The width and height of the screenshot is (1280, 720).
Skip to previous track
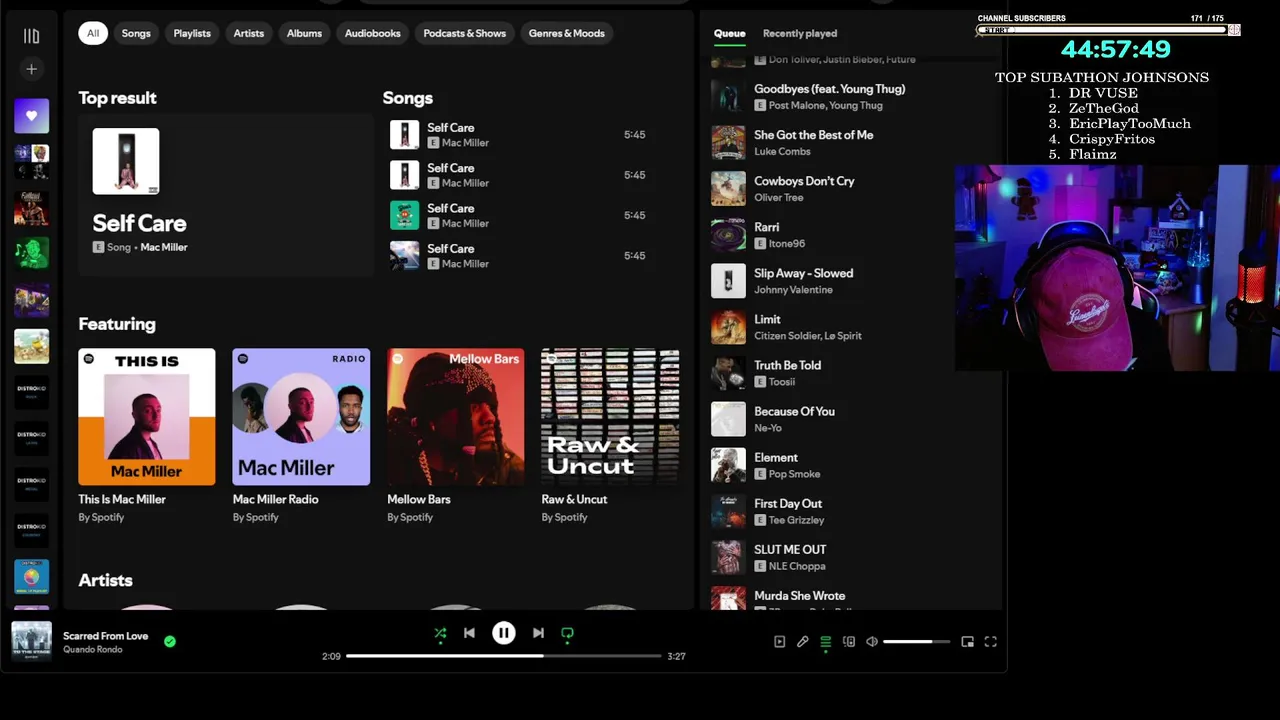pyautogui.click(x=469, y=633)
